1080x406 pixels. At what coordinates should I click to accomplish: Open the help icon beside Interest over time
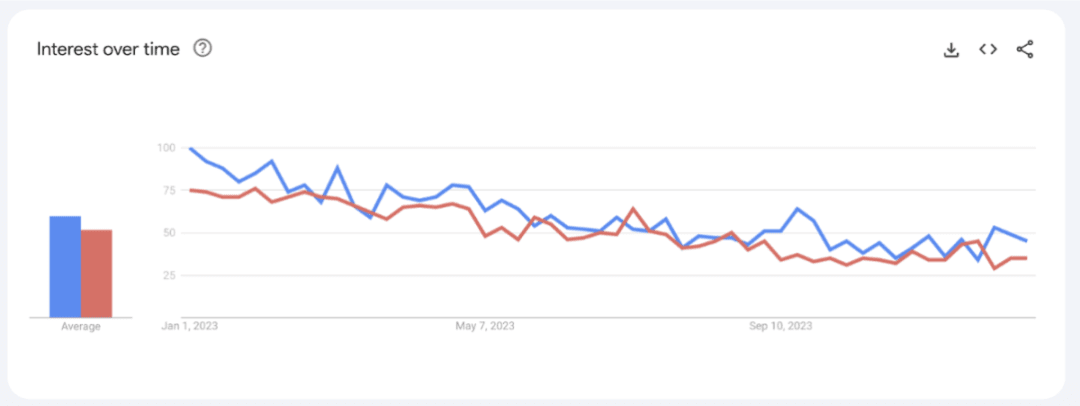(x=202, y=48)
